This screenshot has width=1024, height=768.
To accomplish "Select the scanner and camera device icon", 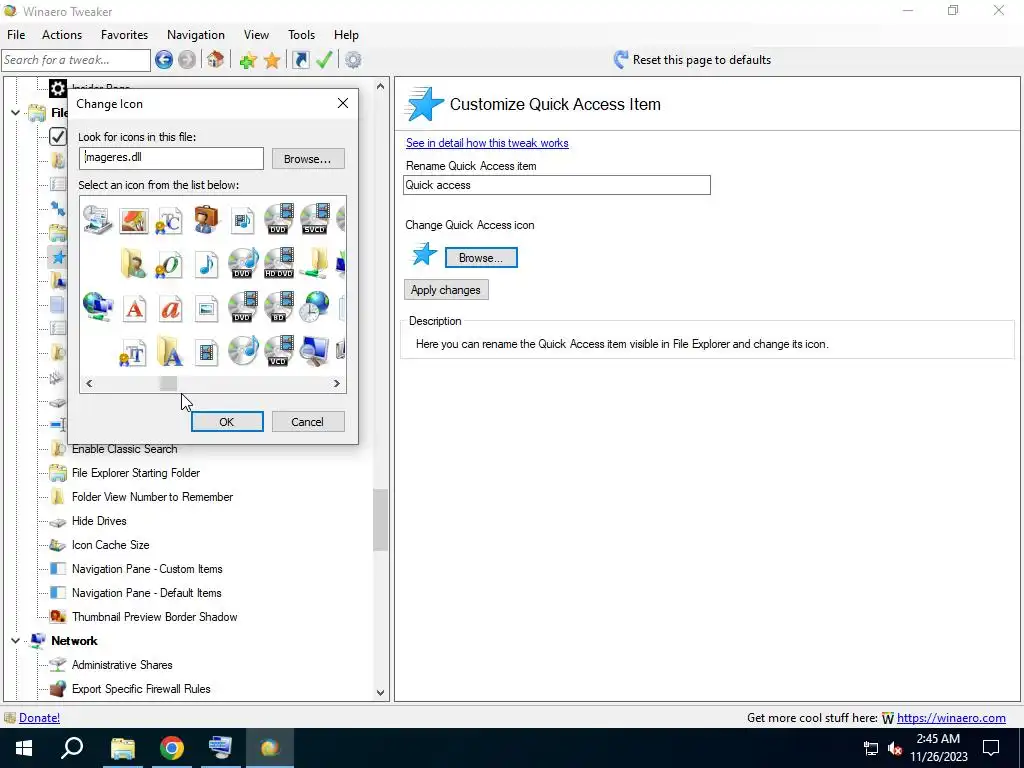I will [x=98, y=219].
